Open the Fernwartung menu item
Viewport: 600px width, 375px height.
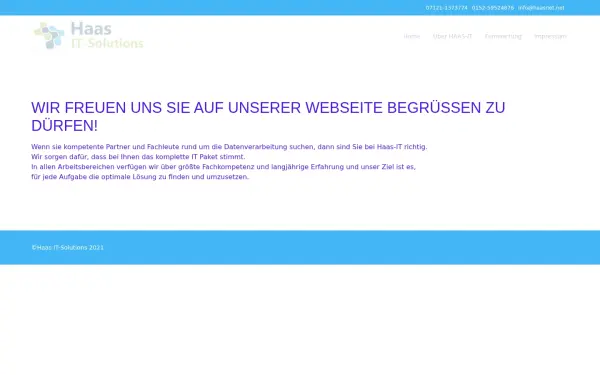pyautogui.click(x=503, y=36)
